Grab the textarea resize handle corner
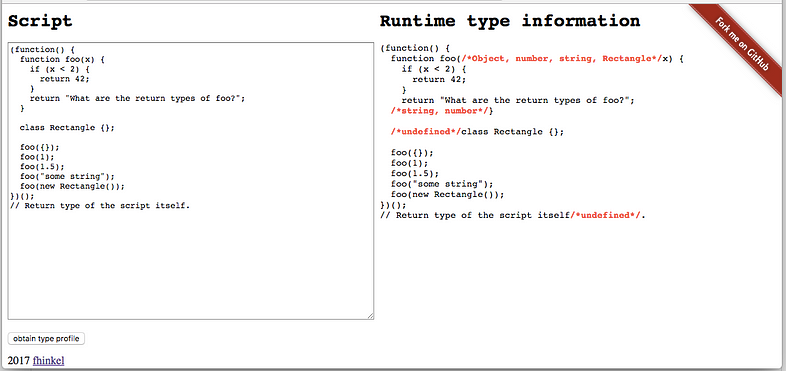This screenshot has height=371, width=786. pos(370,315)
